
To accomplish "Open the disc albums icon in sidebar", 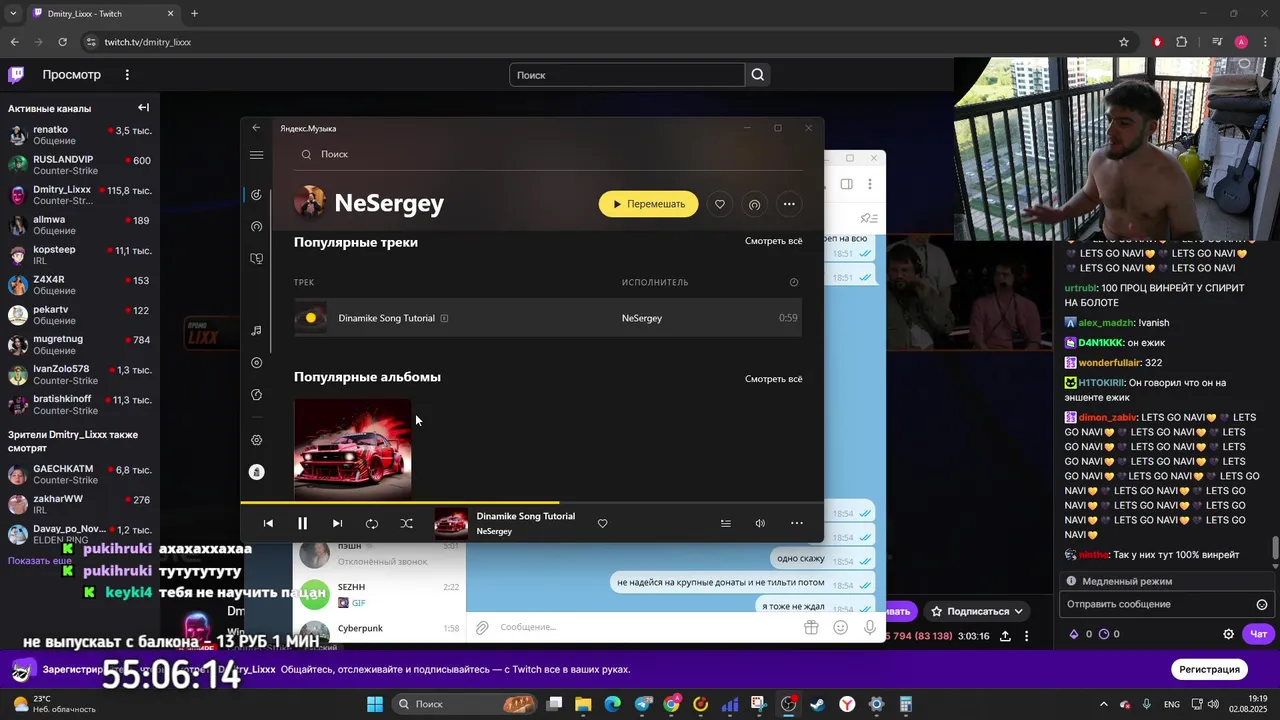I will (x=256, y=363).
